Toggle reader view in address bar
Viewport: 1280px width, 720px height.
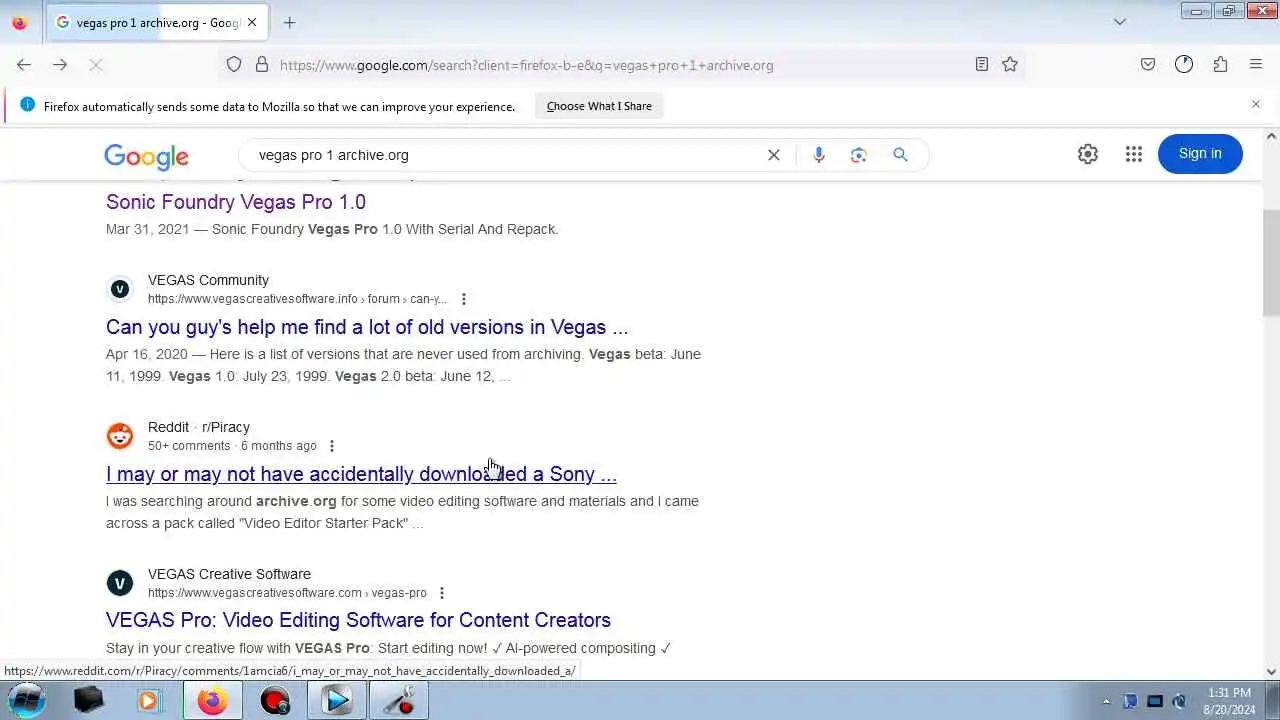[x=982, y=65]
